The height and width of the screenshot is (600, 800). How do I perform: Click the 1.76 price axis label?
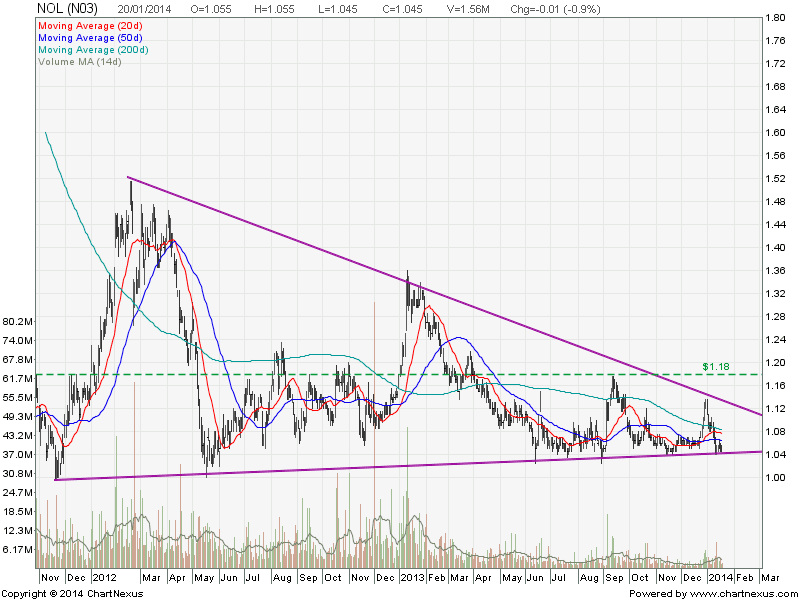[776, 41]
